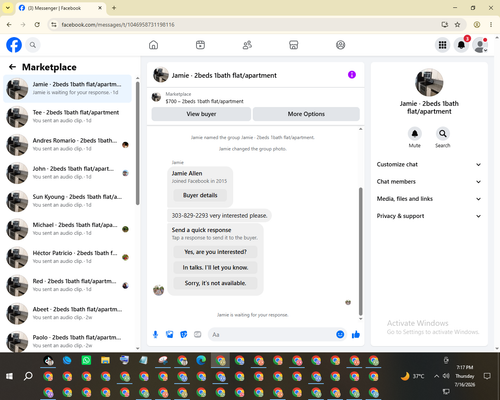This screenshot has height=400, width=500.
Task: Mute this chat with the bell icon
Action: 414,134
